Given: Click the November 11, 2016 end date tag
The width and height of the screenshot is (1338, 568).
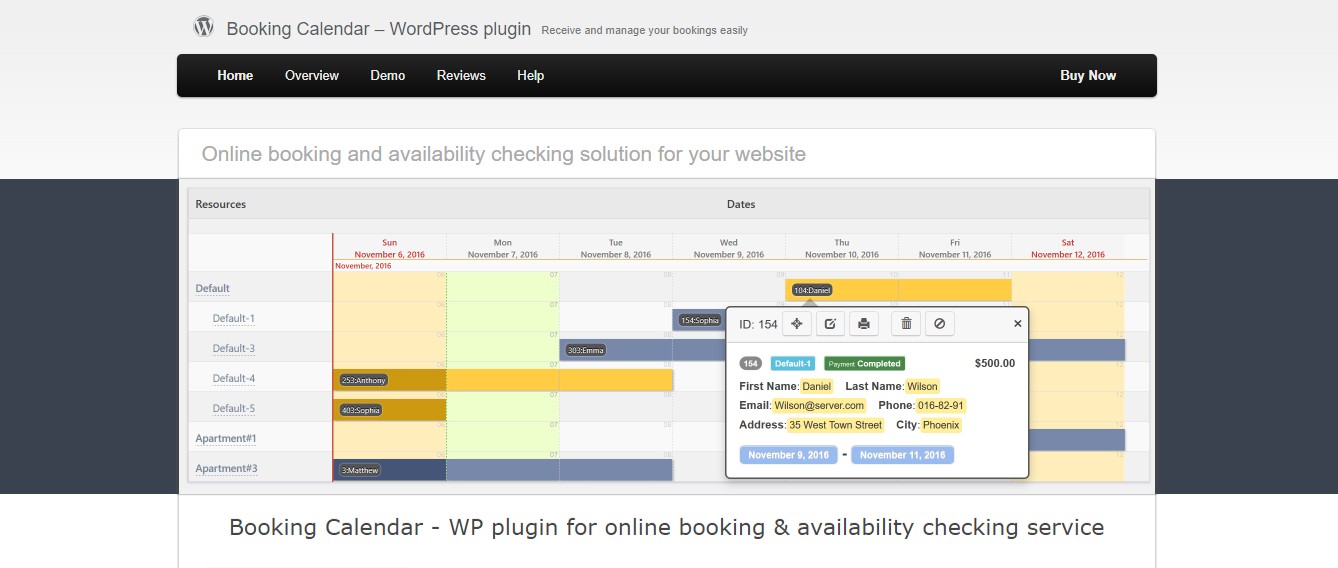Looking at the screenshot, I should coord(903,455).
